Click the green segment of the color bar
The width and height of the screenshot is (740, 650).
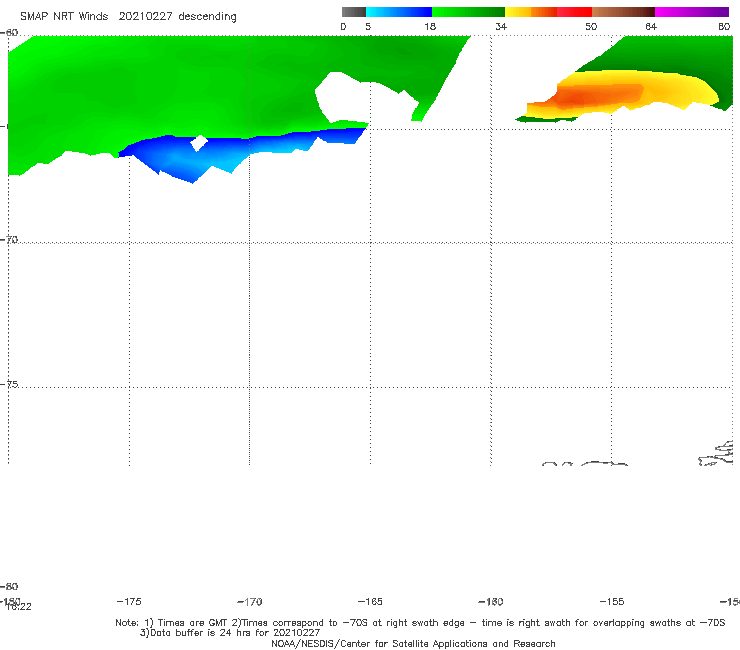pos(468,12)
